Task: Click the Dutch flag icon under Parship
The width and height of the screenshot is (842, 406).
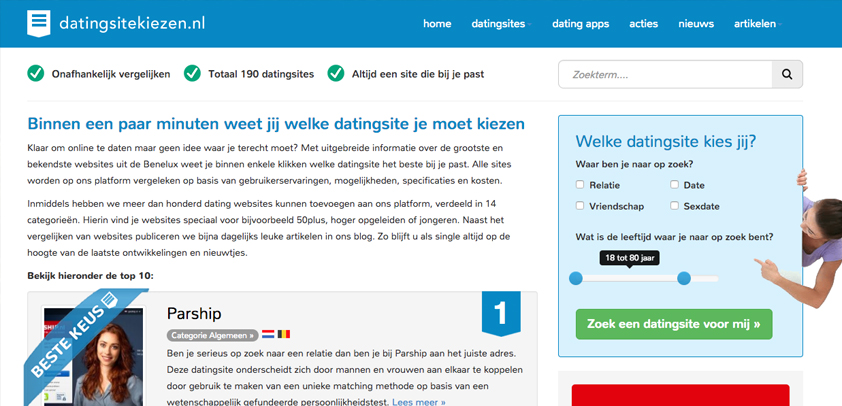Action: [x=268, y=335]
